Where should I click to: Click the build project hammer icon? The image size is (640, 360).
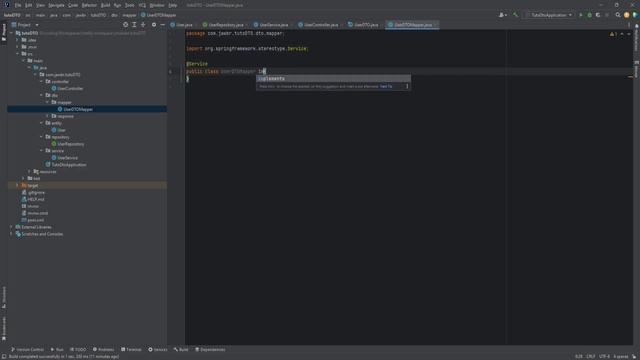[x=516, y=15]
